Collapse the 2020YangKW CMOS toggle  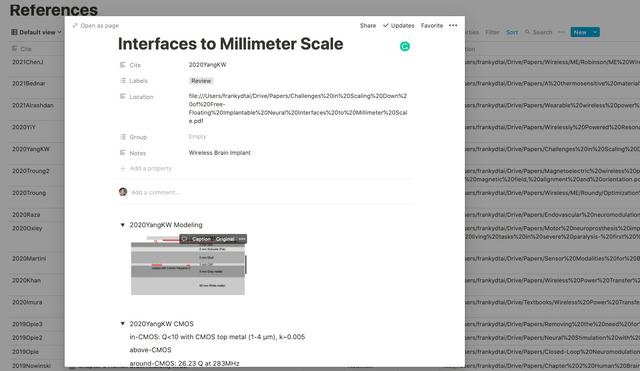[122, 324]
